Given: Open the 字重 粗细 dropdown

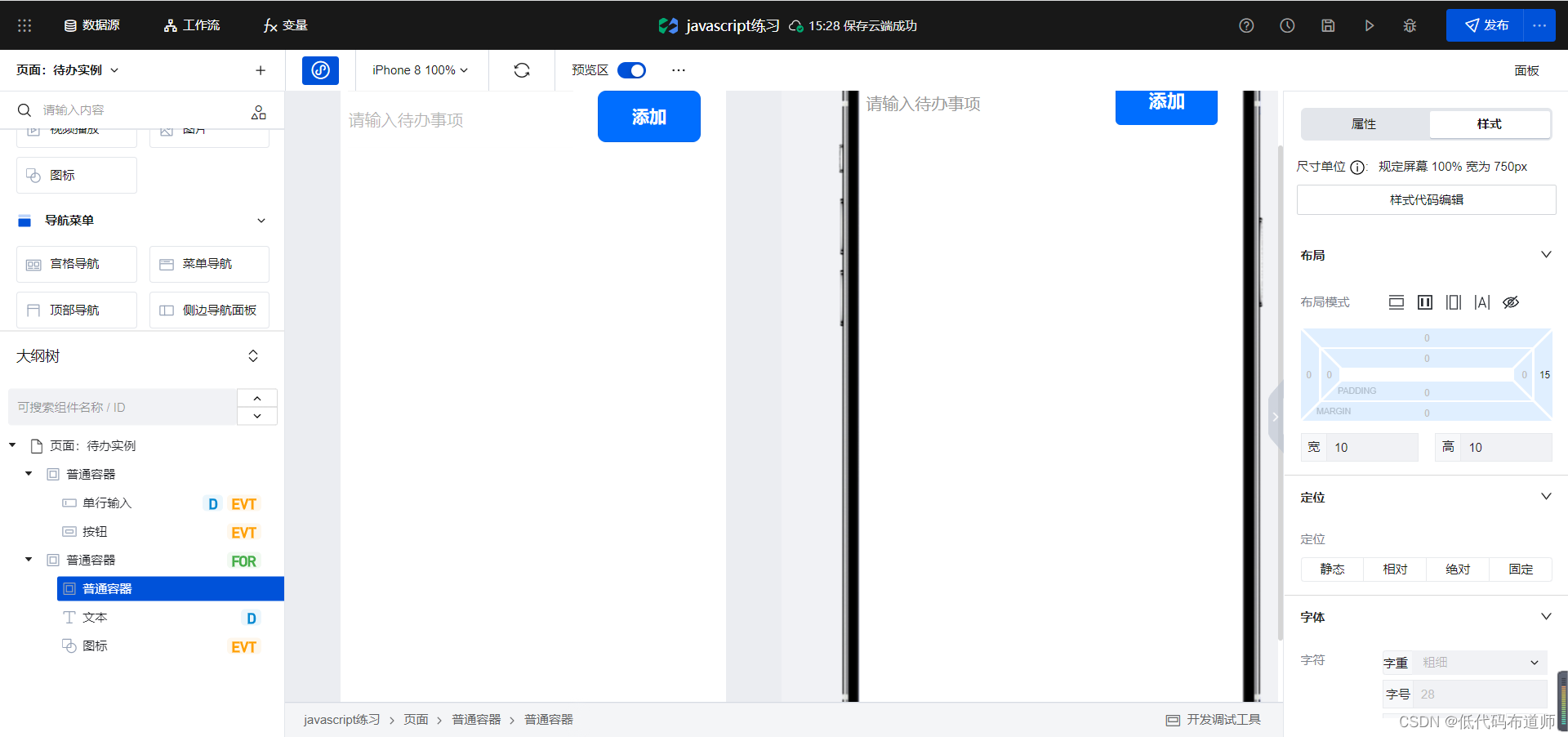Looking at the screenshot, I should pyautogui.click(x=1480, y=663).
